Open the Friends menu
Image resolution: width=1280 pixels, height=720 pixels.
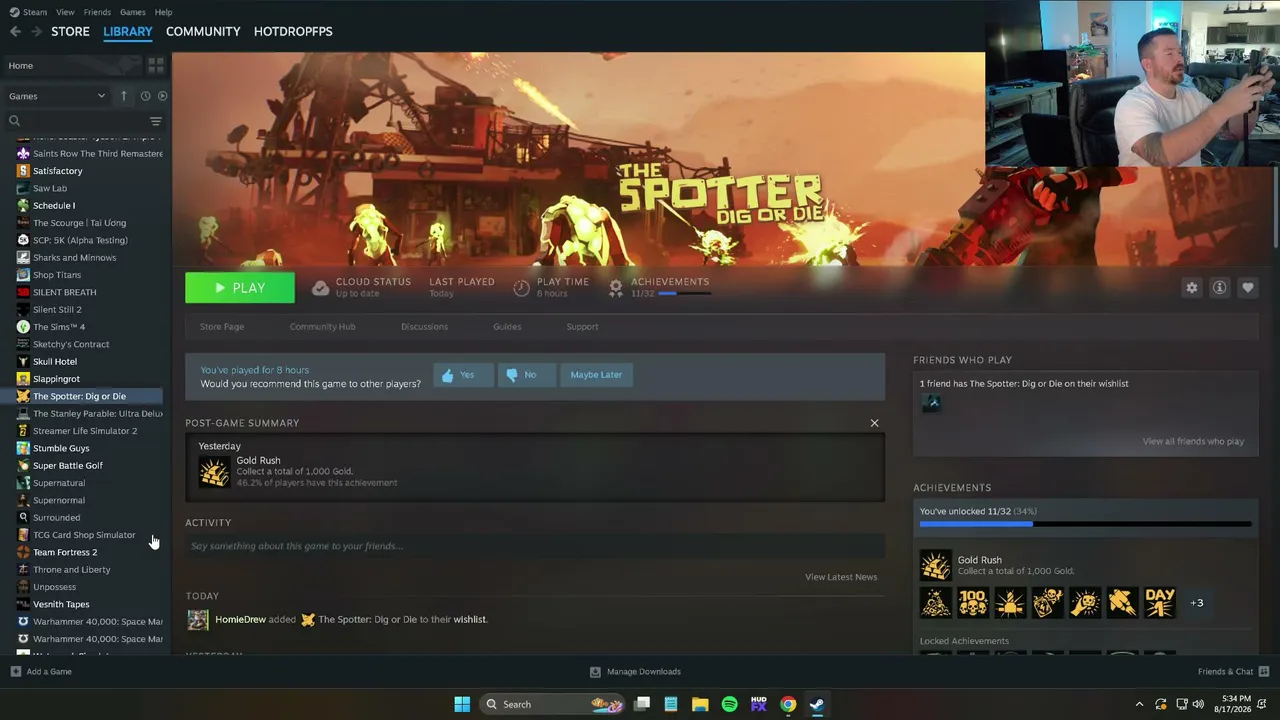[97, 12]
